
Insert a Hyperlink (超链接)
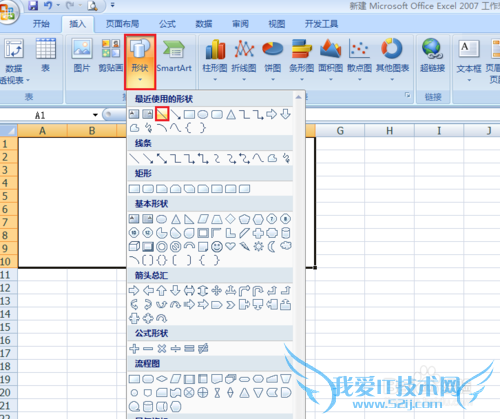coord(432,55)
